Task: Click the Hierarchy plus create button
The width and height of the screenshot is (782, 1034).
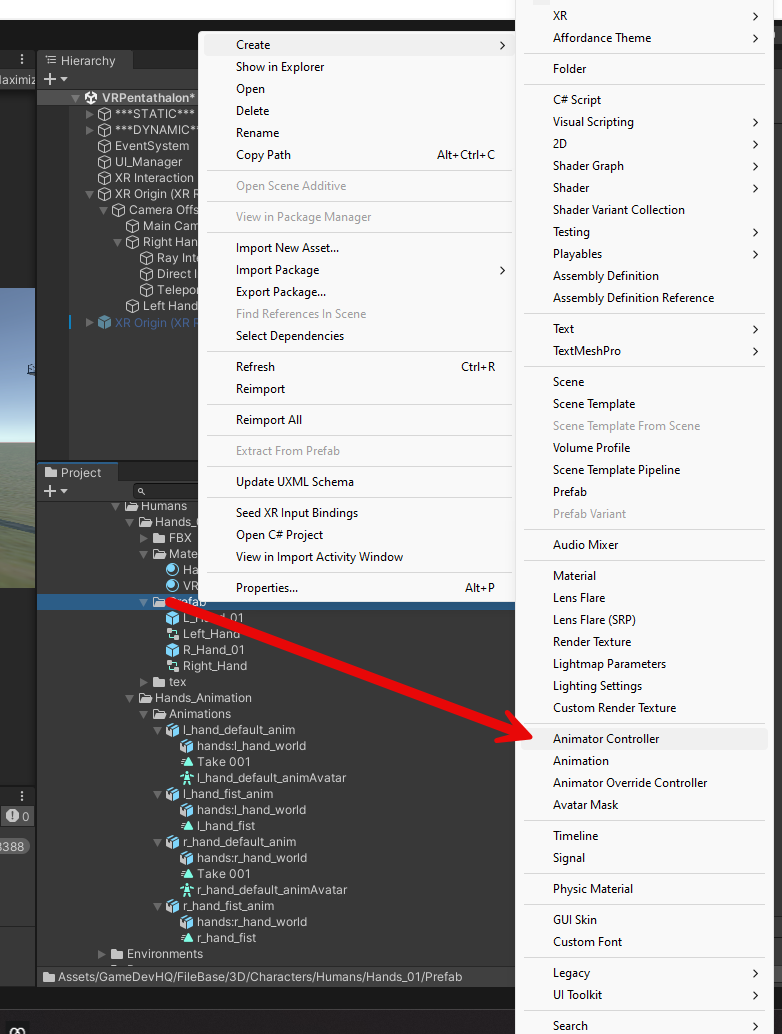Action: click(x=49, y=79)
